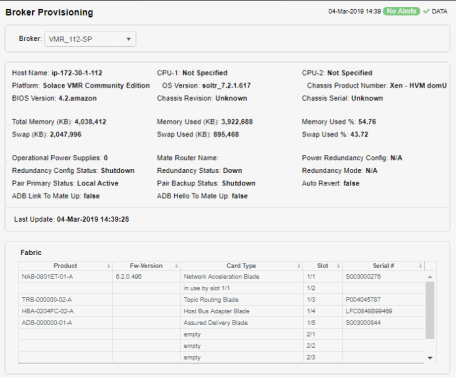
Task: Click the Serial # column header
Action: pos(383,266)
